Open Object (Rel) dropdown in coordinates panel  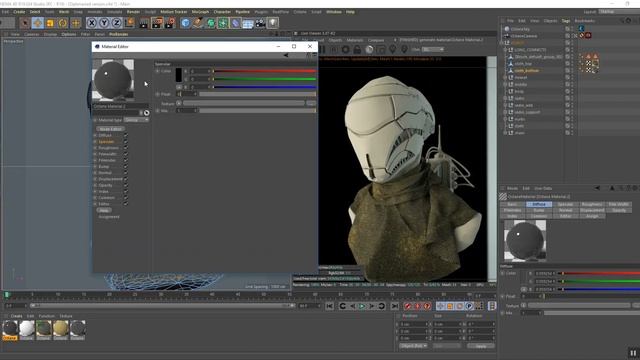[x=413, y=346]
